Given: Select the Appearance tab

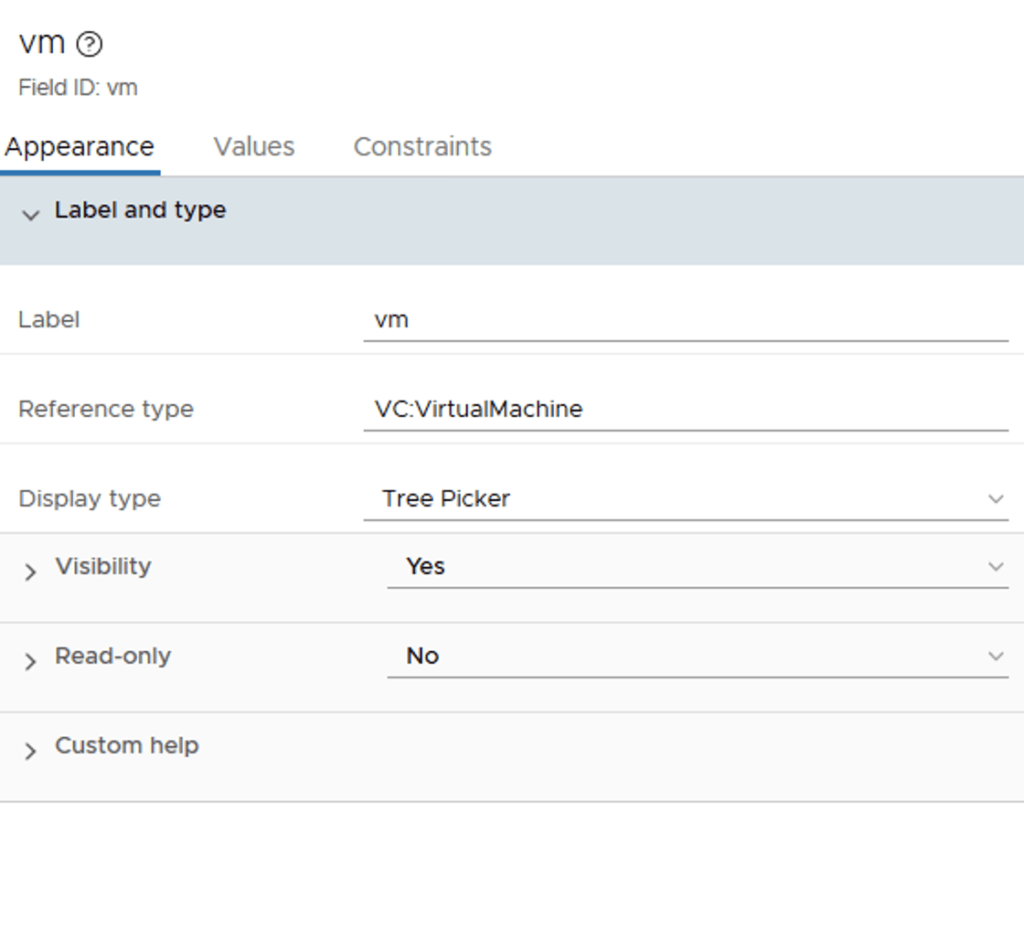Looking at the screenshot, I should (79, 147).
